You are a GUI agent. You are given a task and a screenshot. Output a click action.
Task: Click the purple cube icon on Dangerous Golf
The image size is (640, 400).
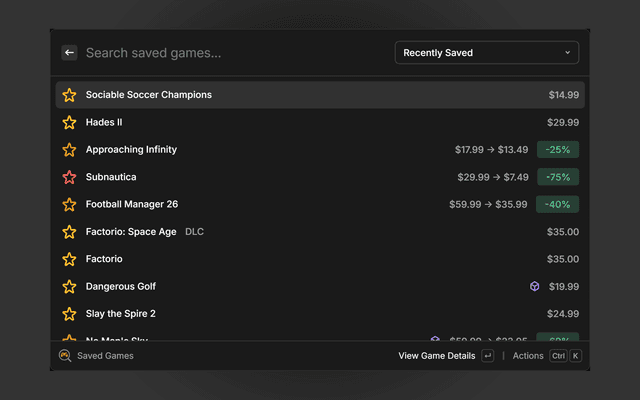pos(535,287)
